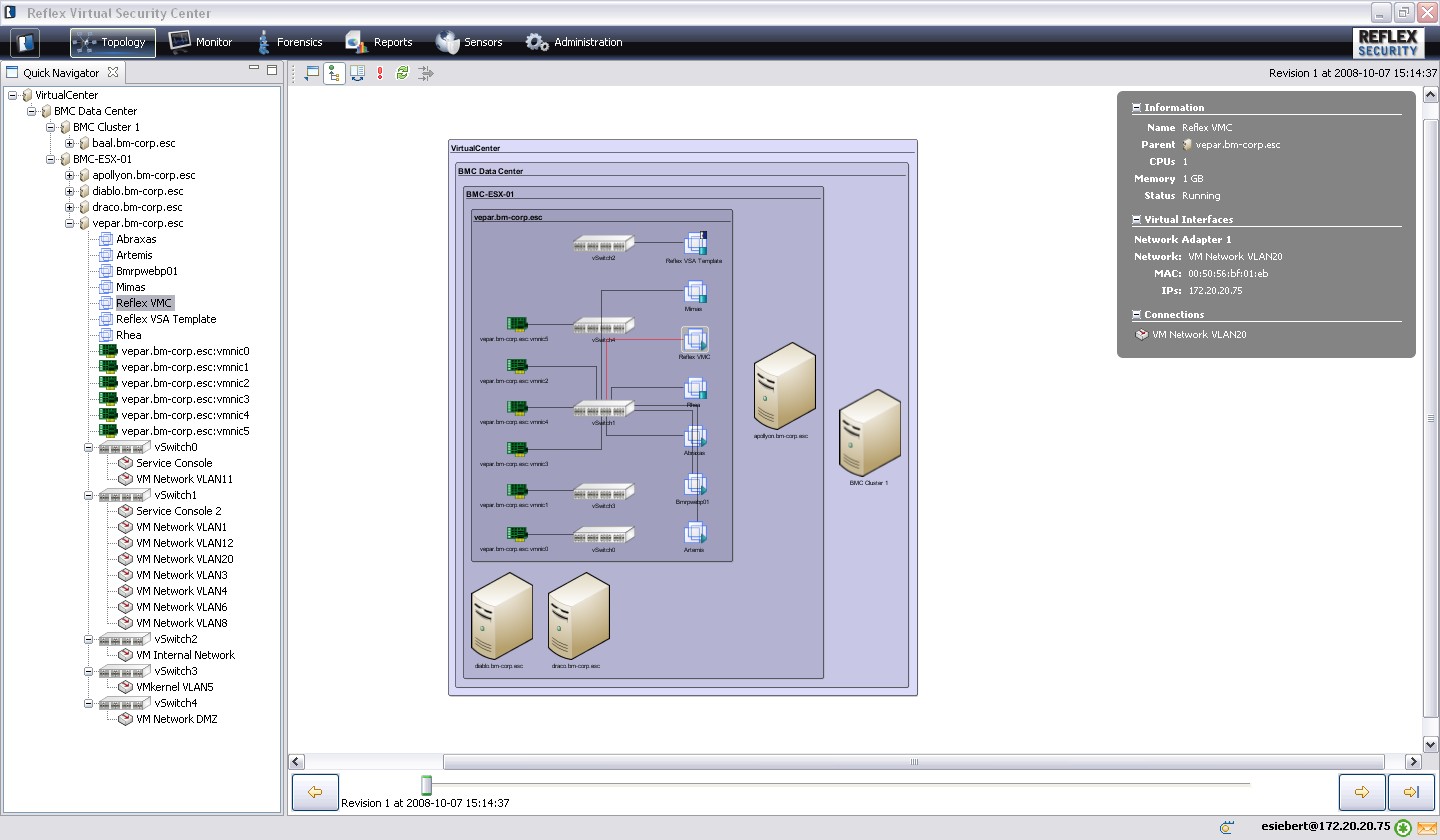Click the red exclamation alert toolbar icon
The image size is (1440, 840).
tap(380, 73)
